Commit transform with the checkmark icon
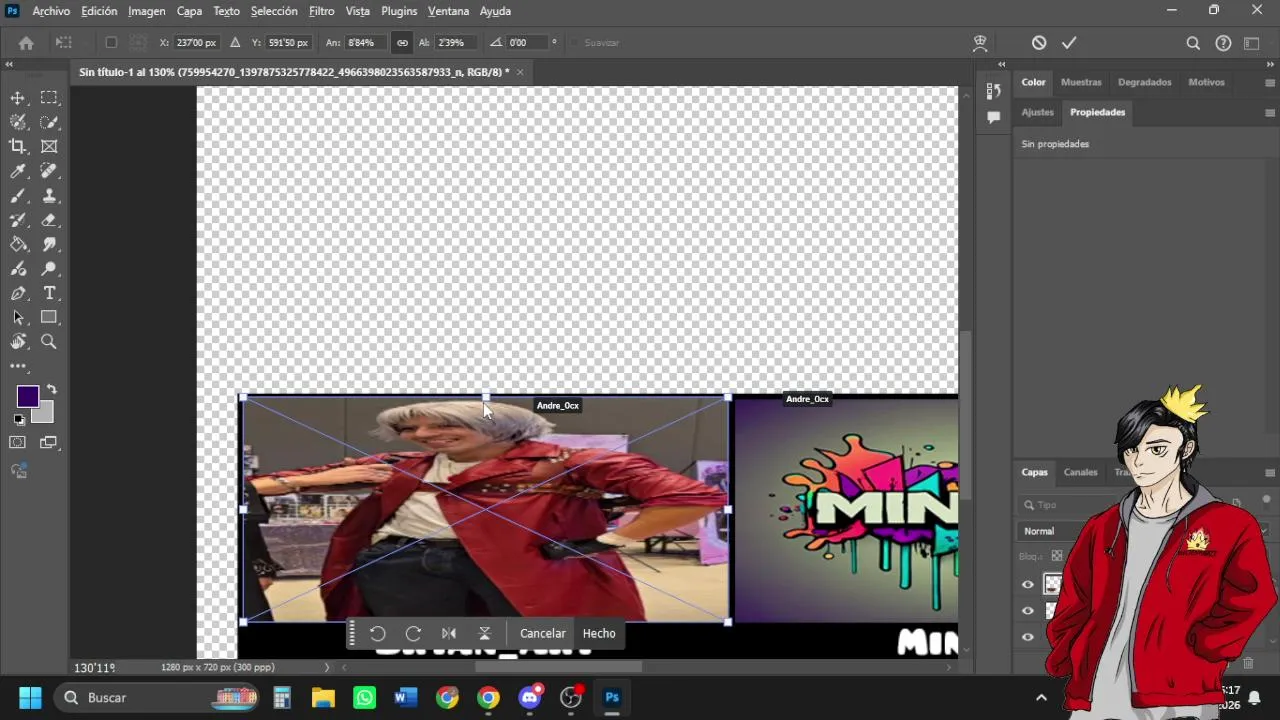1280x720 pixels. click(1069, 43)
